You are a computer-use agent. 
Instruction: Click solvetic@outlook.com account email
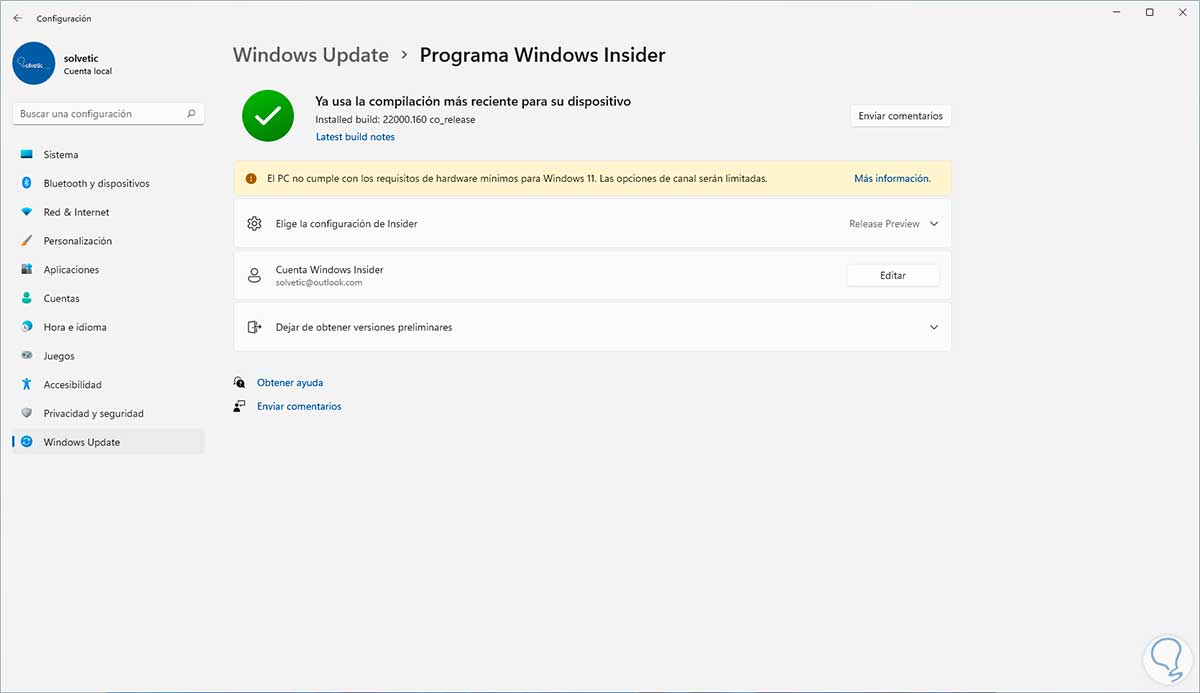(319, 283)
